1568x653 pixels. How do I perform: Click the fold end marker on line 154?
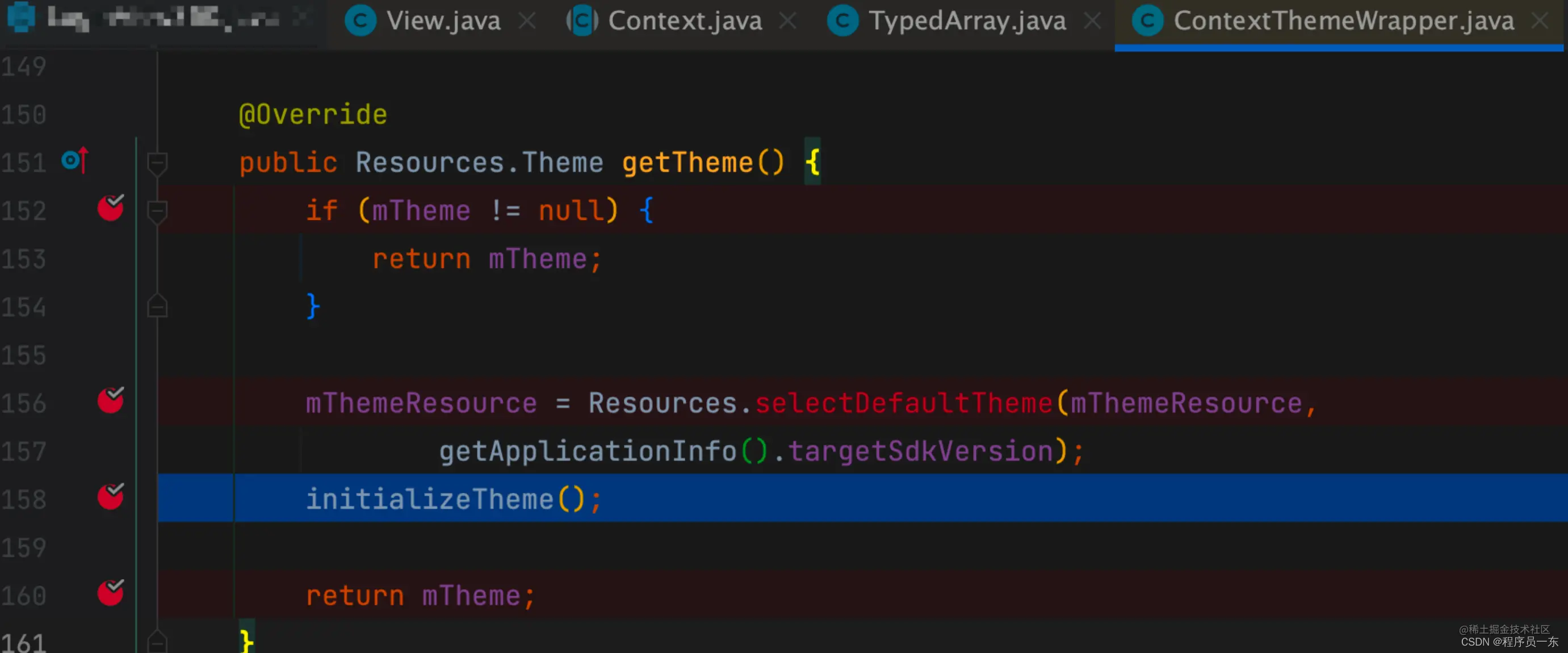coord(157,306)
